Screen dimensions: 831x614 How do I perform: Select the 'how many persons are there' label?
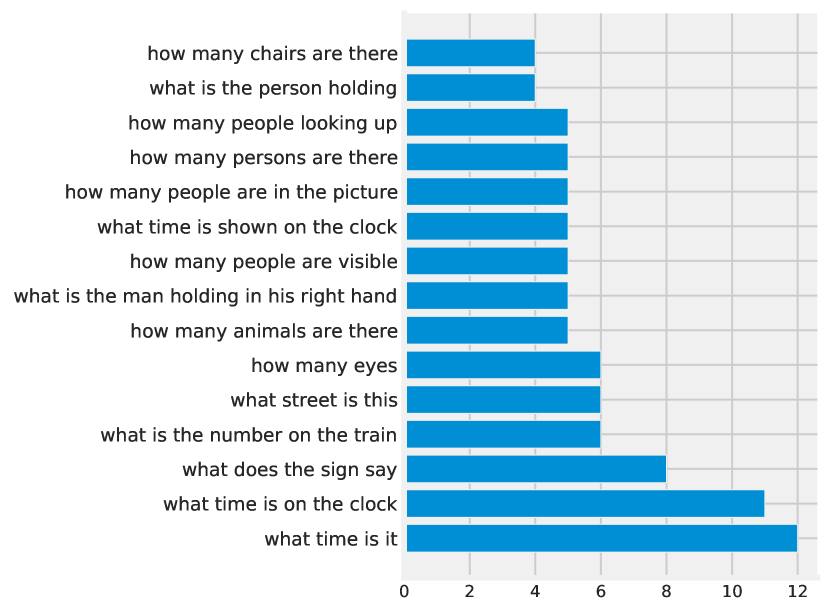coord(264,157)
